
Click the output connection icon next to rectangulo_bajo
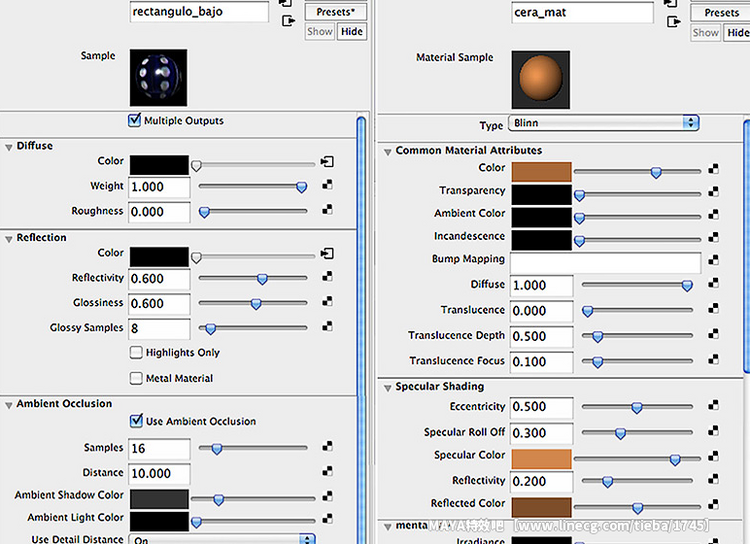(288, 21)
